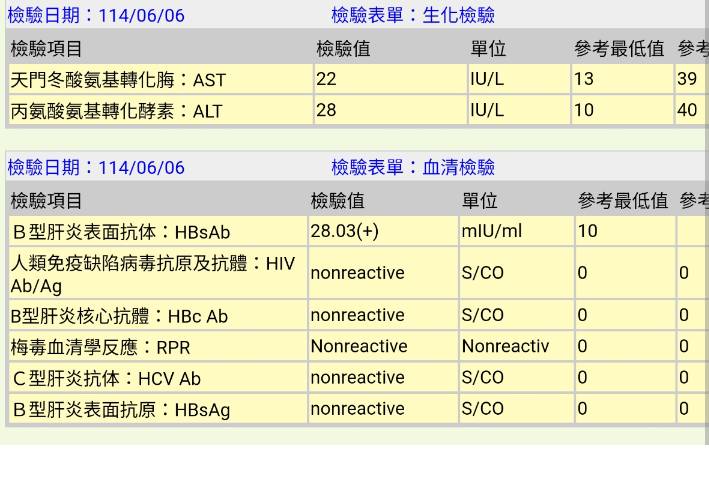The height and width of the screenshot is (490, 709).
Task: Click the HBsAg nonreactive result cell
Action: pos(357,408)
